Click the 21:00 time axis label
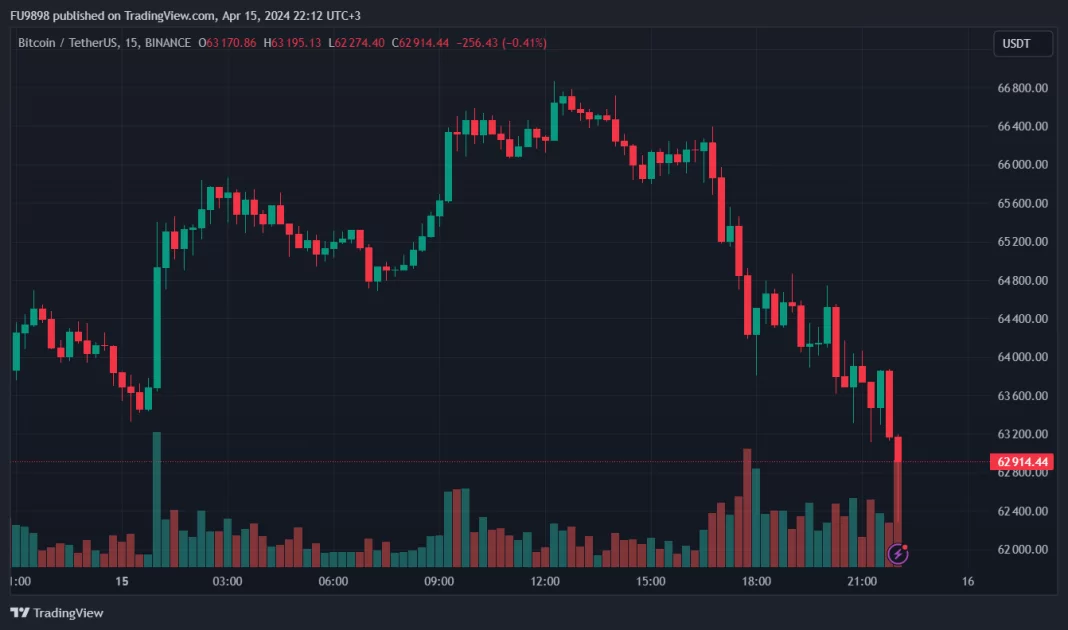 click(862, 581)
